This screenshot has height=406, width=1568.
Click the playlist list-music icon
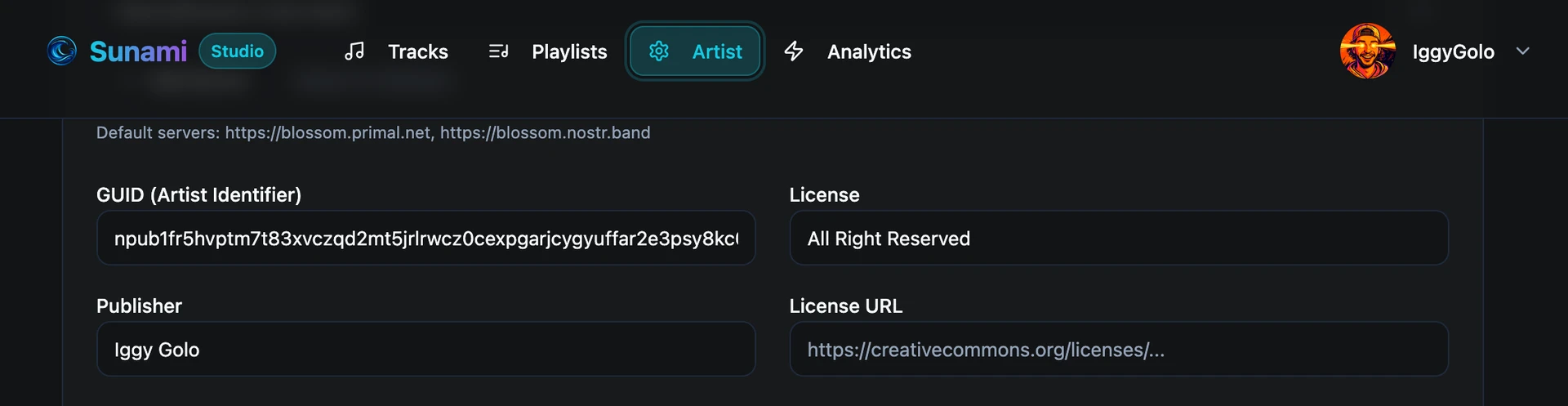coord(498,51)
